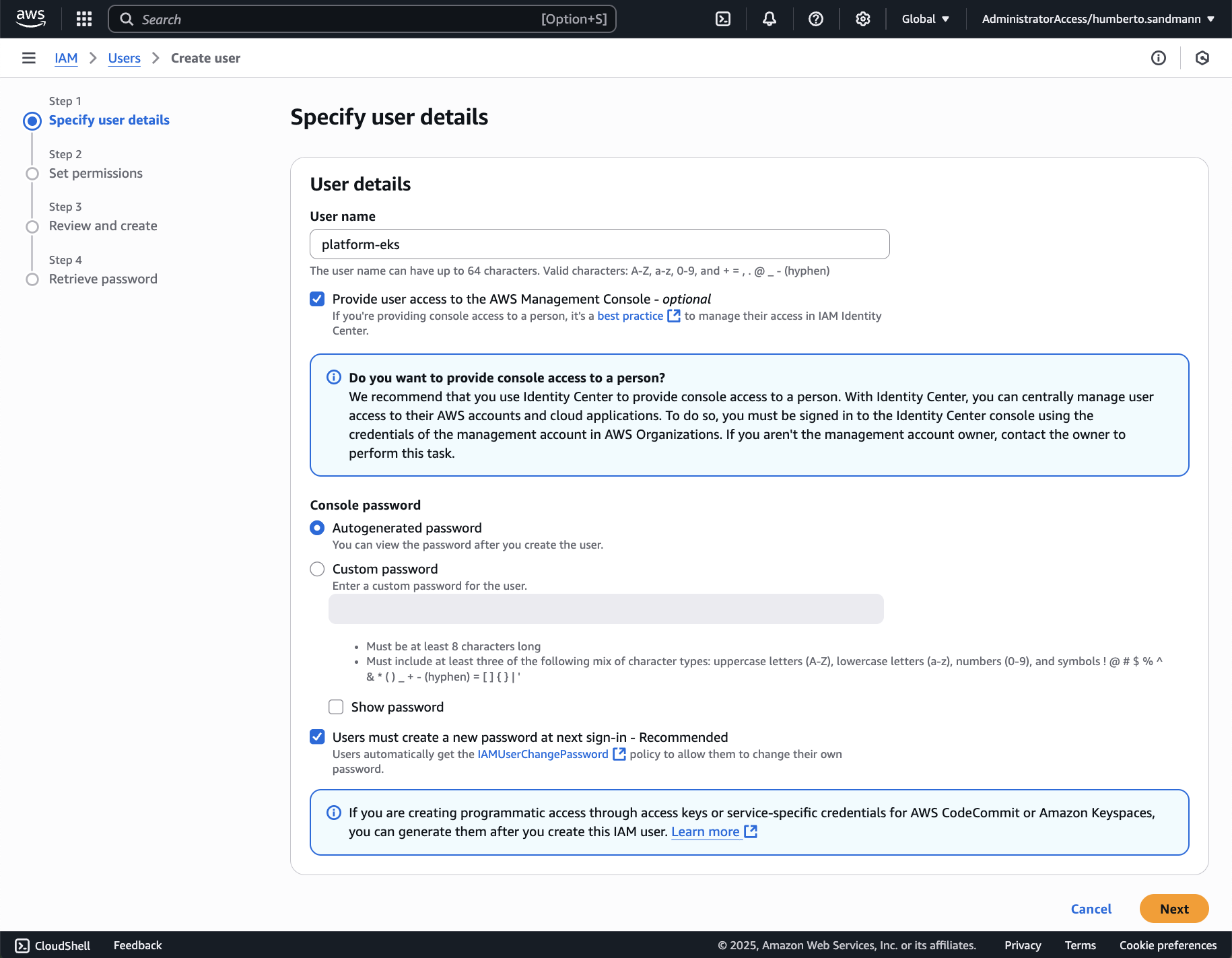
Task: Select the Custom password radio button
Action: [317, 569]
